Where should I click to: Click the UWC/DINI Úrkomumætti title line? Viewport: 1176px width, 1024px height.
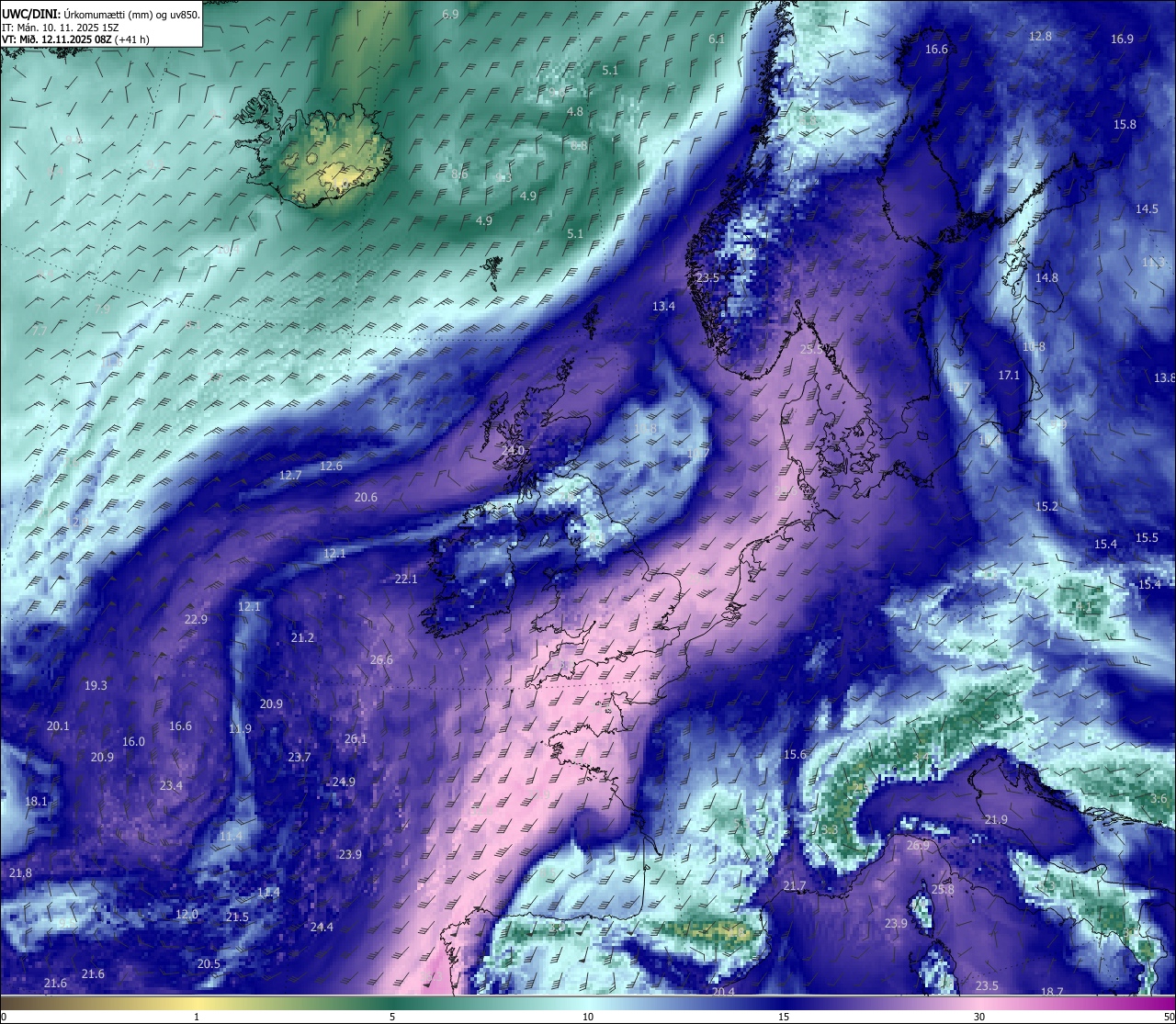[x=100, y=15]
